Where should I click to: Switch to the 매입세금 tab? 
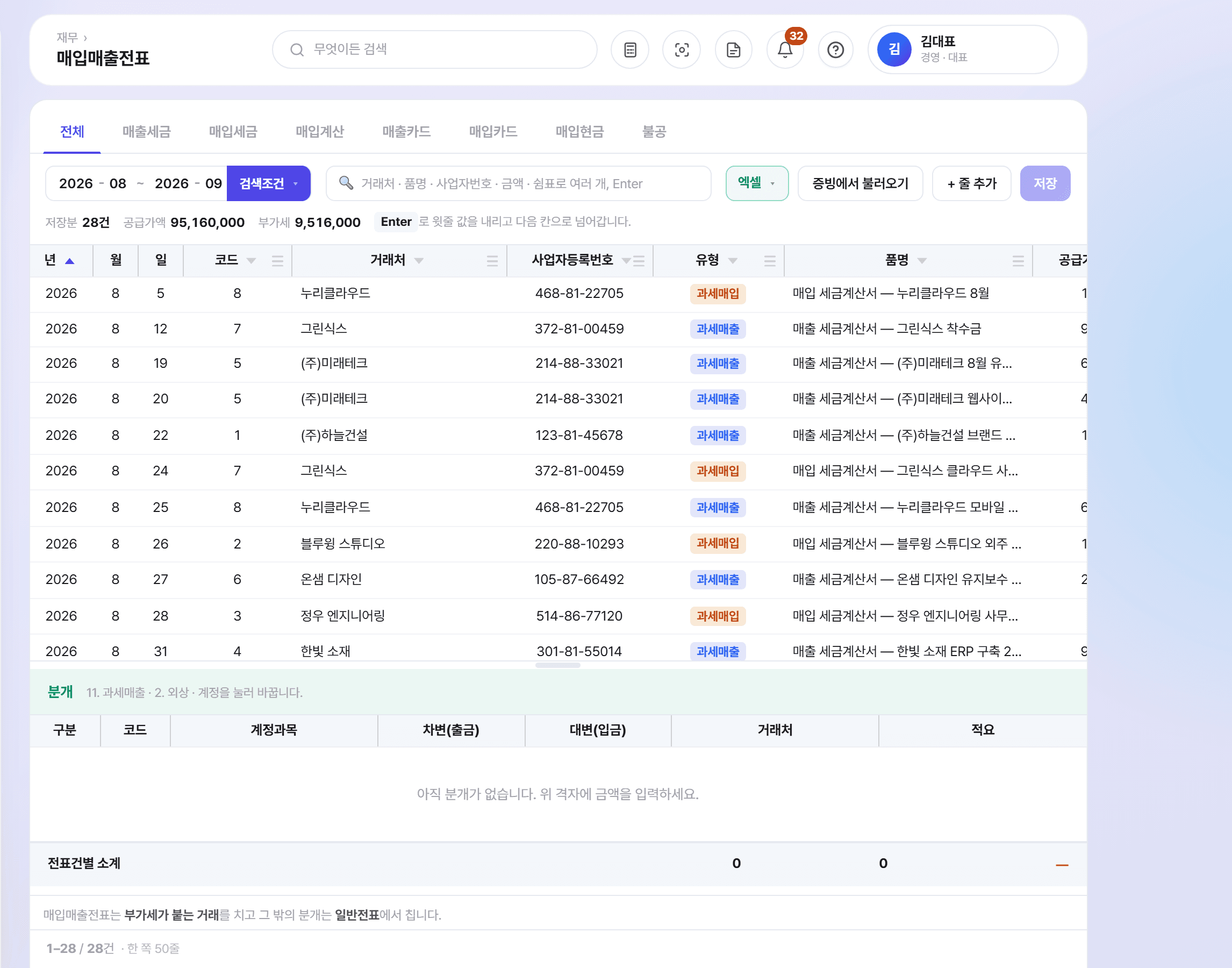click(x=233, y=131)
